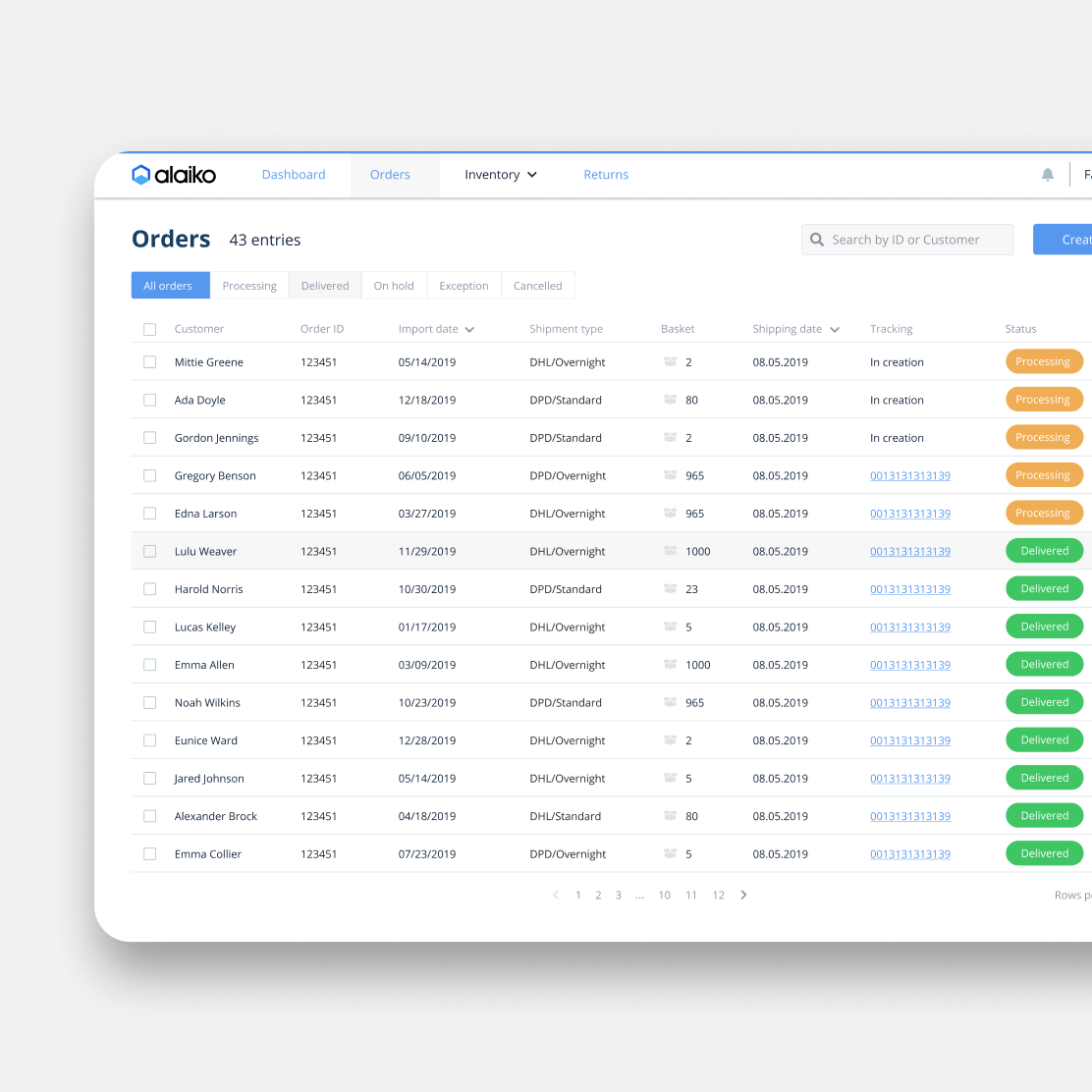Go to page 10 in pagination

[665, 895]
